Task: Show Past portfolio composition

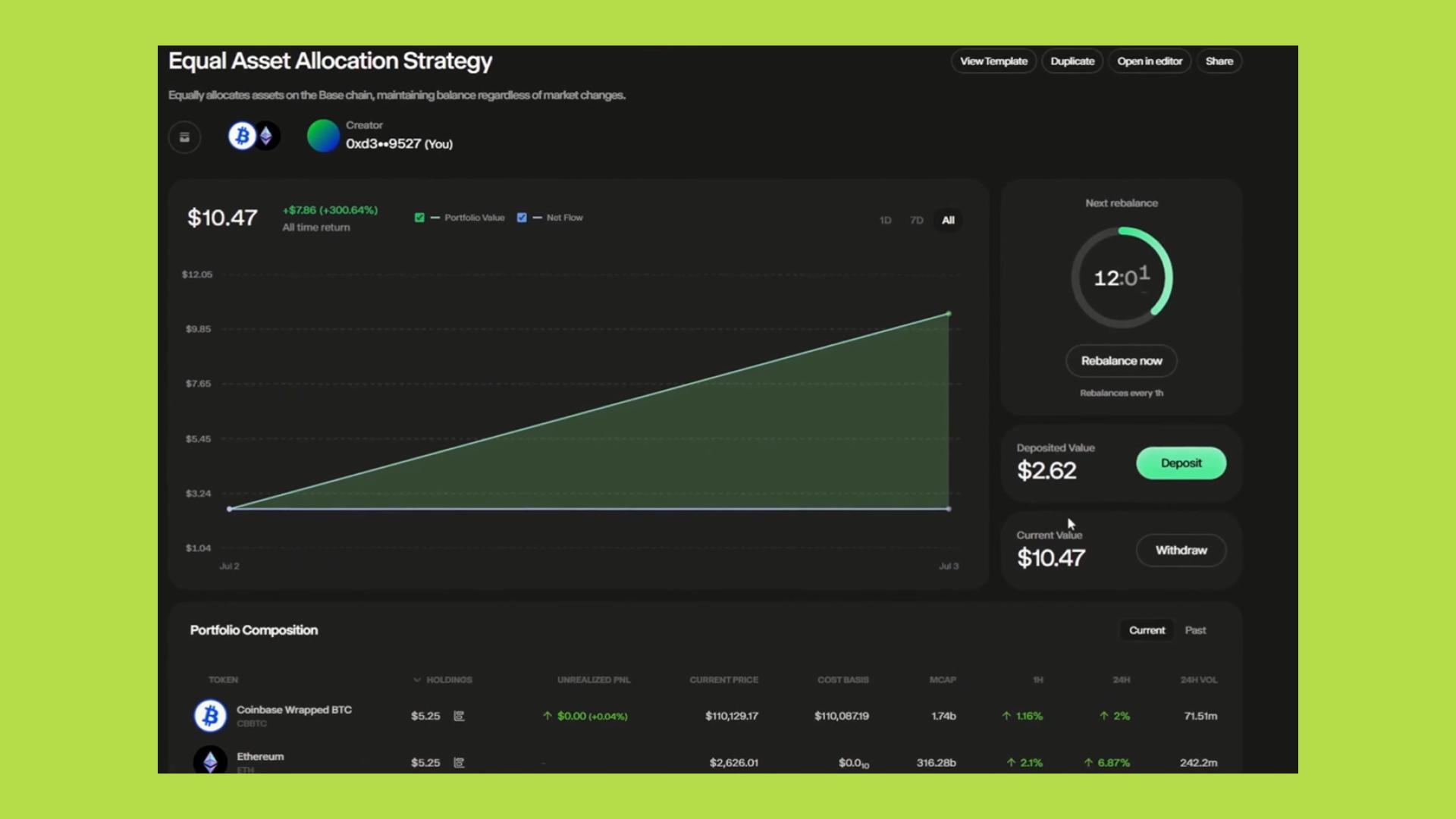Action: tap(1195, 630)
